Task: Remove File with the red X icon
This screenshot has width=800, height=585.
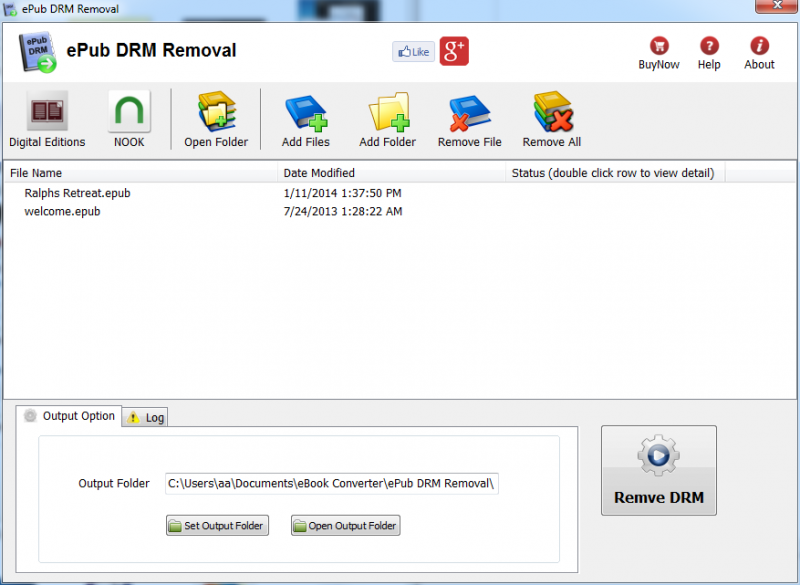Action: coord(469,113)
